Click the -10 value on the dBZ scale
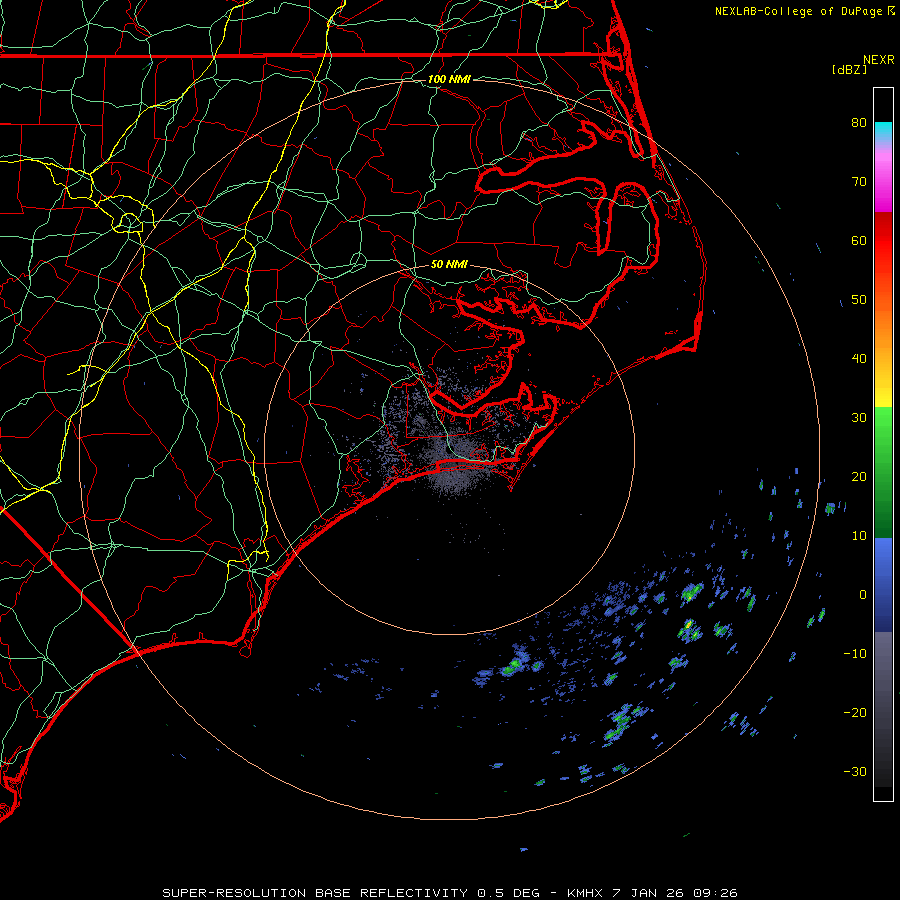The width and height of the screenshot is (900, 900). [855, 654]
